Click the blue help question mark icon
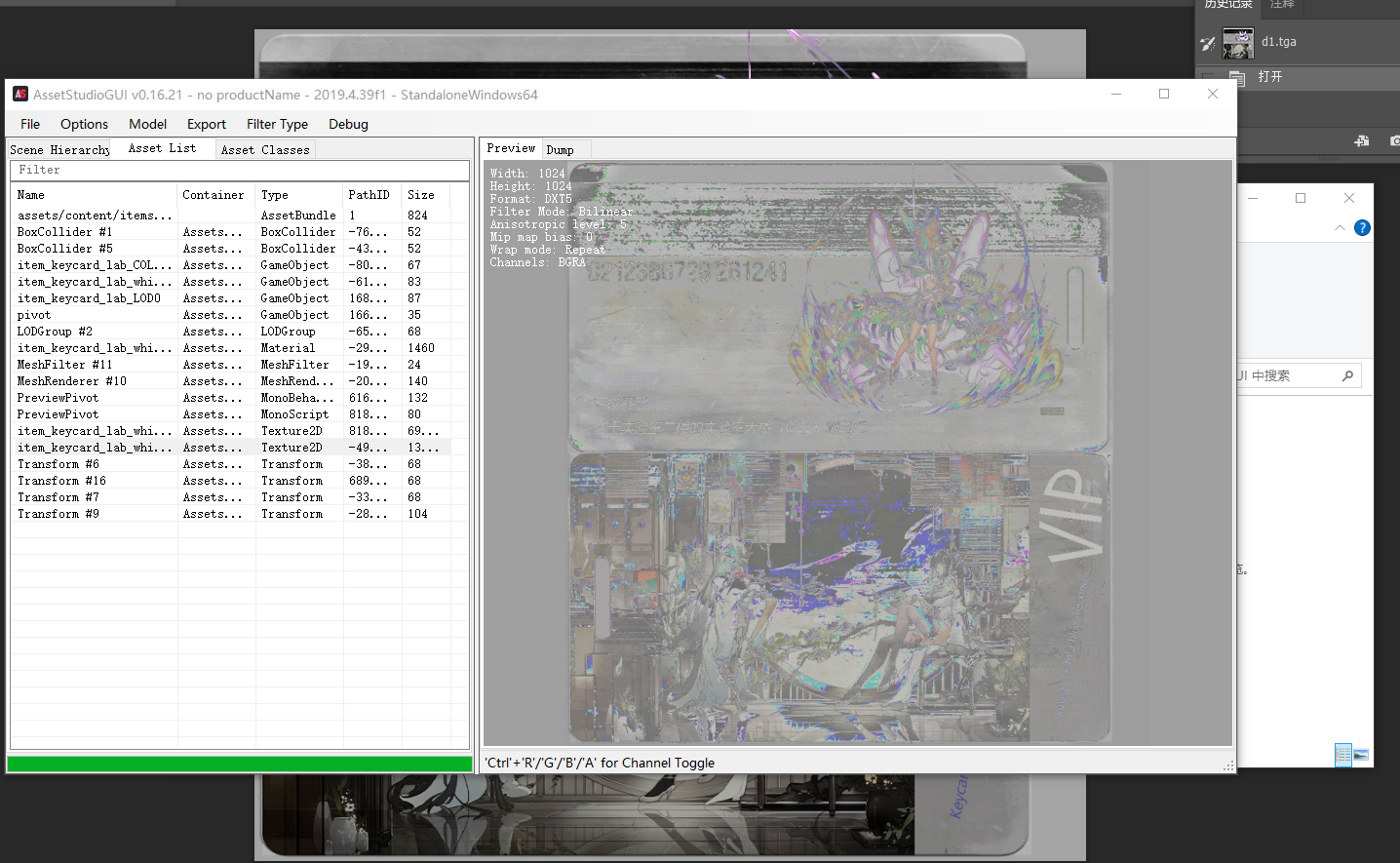Image resolution: width=1400 pixels, height=863 pixels. (1362, 228)
